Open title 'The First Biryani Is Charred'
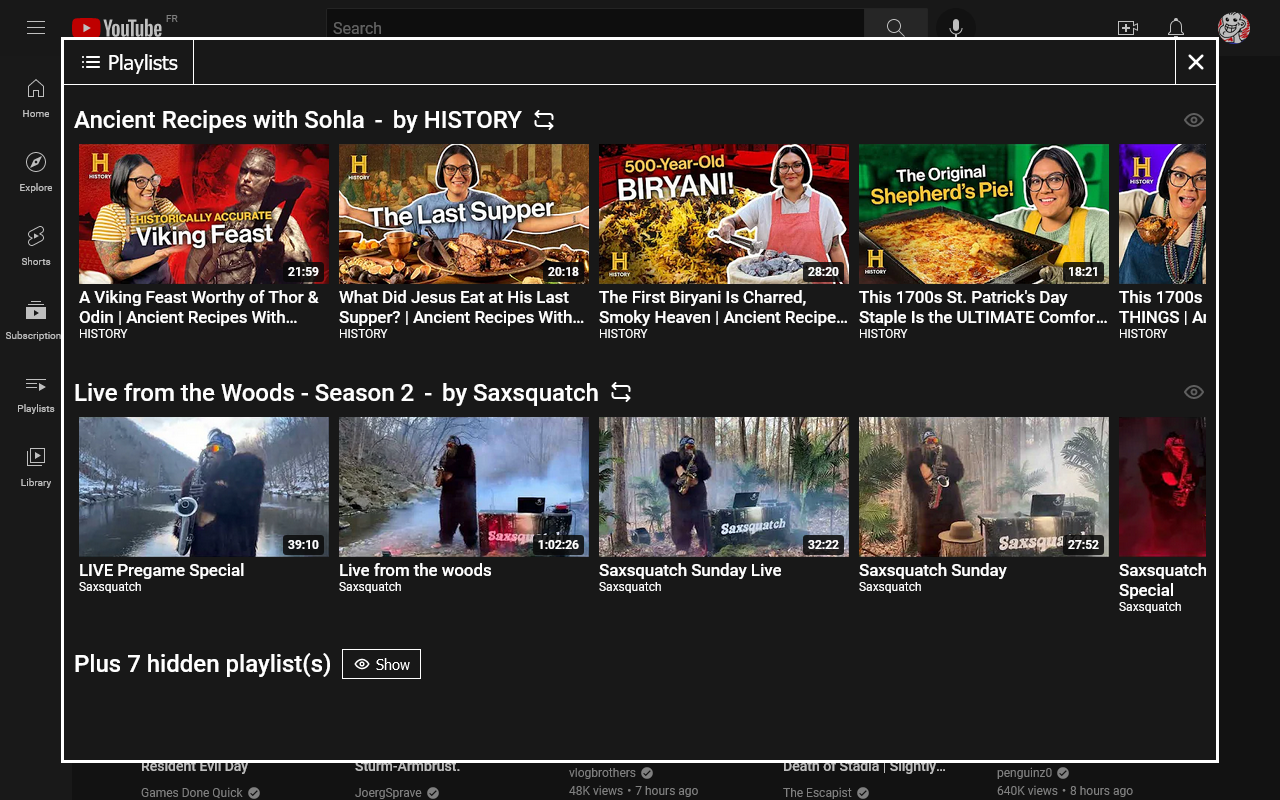Screen dimensions: 1280x800 click(723, 307)
